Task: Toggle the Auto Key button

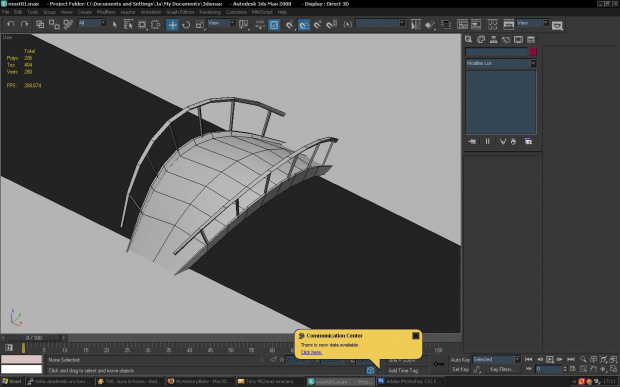Action: [460, 360]
